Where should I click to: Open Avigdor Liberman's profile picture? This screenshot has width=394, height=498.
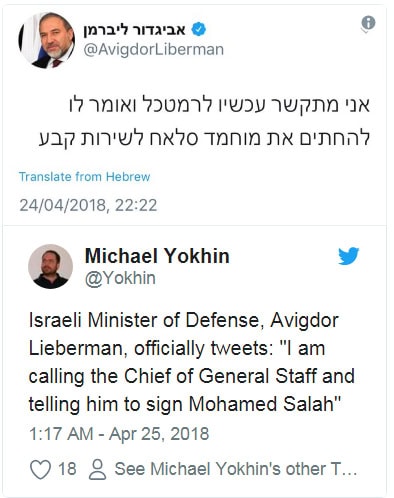[47, 40]
